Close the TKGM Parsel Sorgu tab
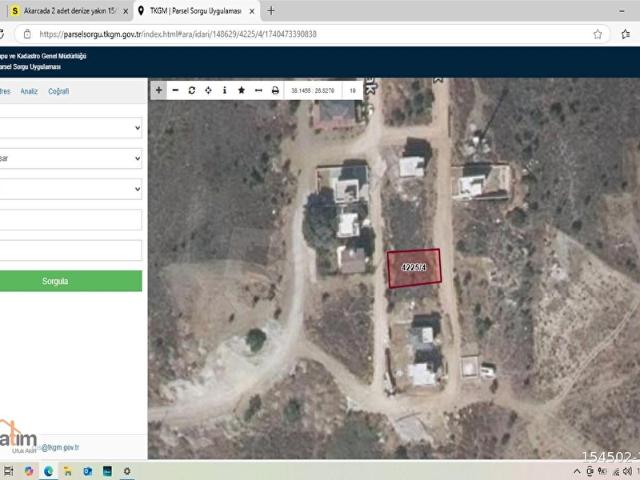This screenshot has width=640, height=480. pos(252,11)
